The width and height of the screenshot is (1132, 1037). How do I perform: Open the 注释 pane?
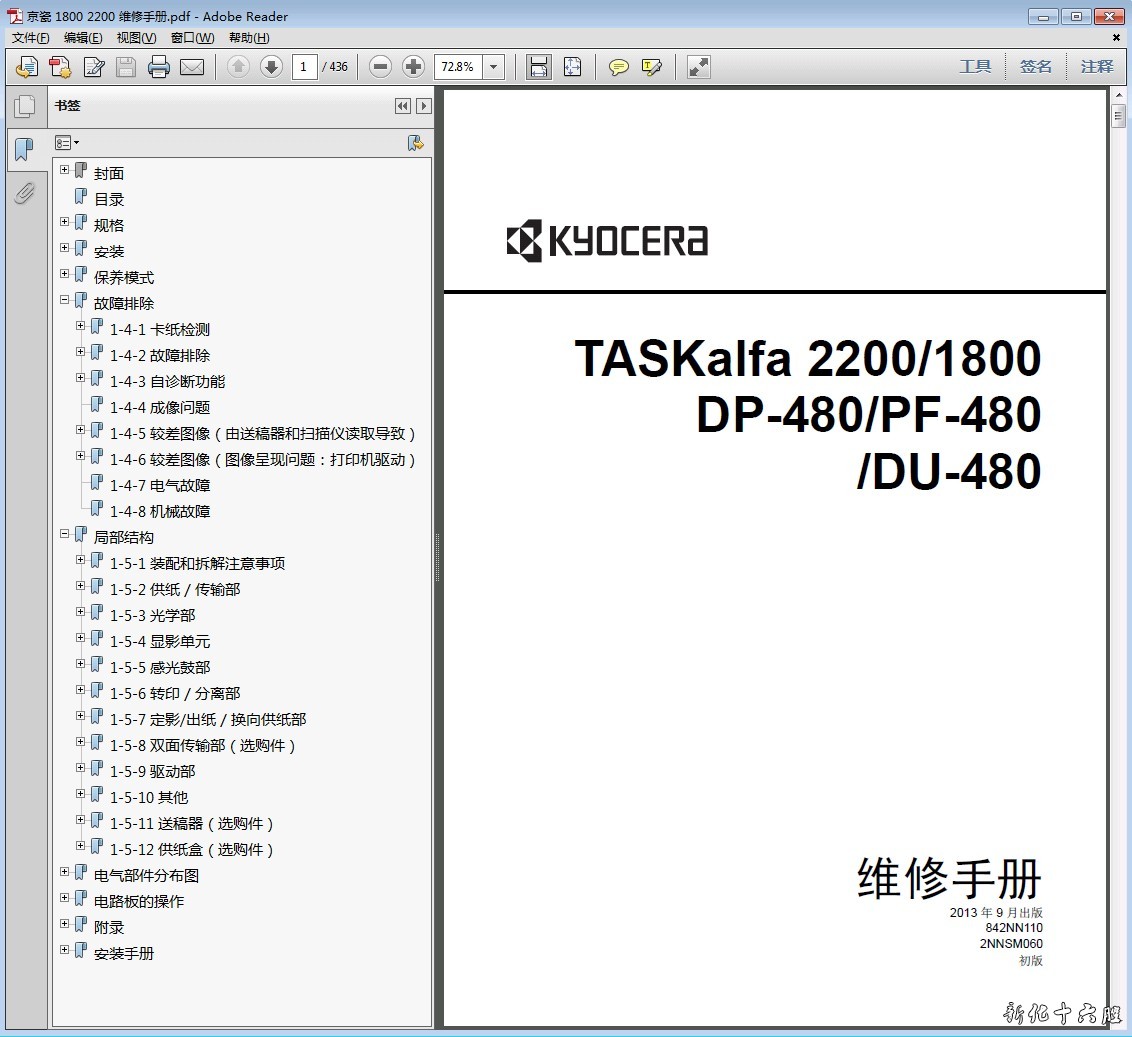click(1096, 67)
